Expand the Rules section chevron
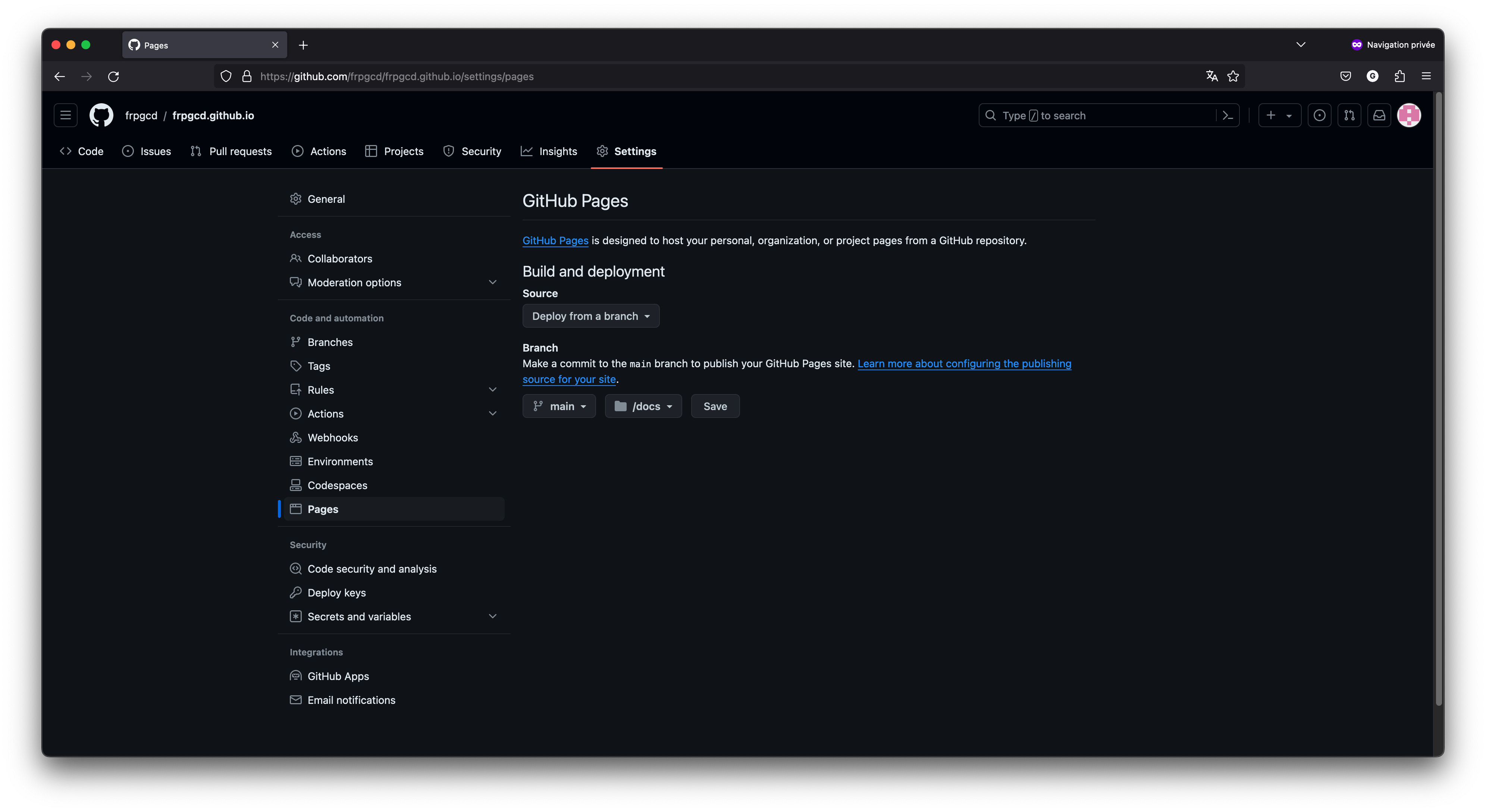The image size is (1486, 812). 493,390
